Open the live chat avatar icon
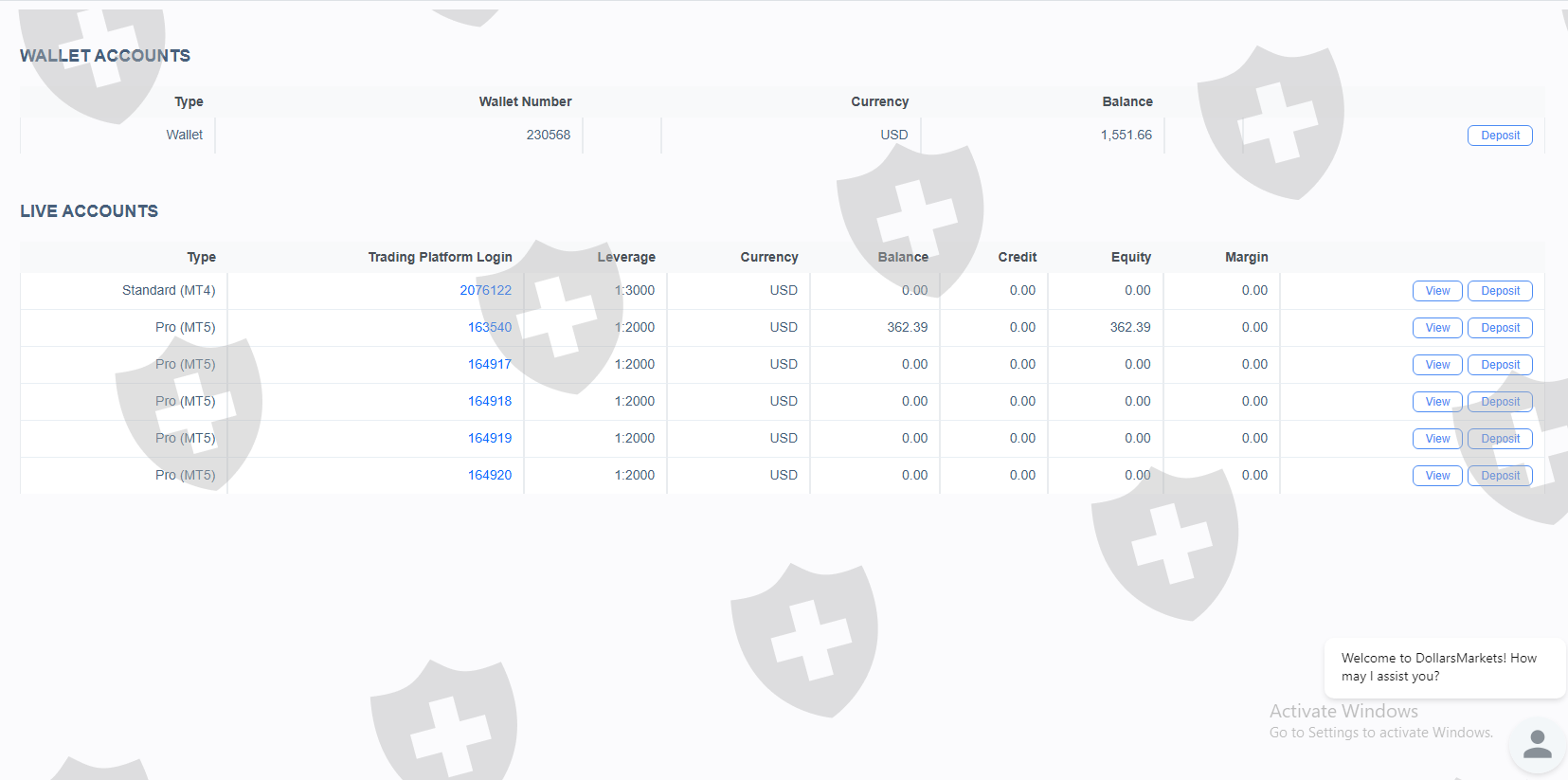 pyautogui.click(x=1536, y=744)
